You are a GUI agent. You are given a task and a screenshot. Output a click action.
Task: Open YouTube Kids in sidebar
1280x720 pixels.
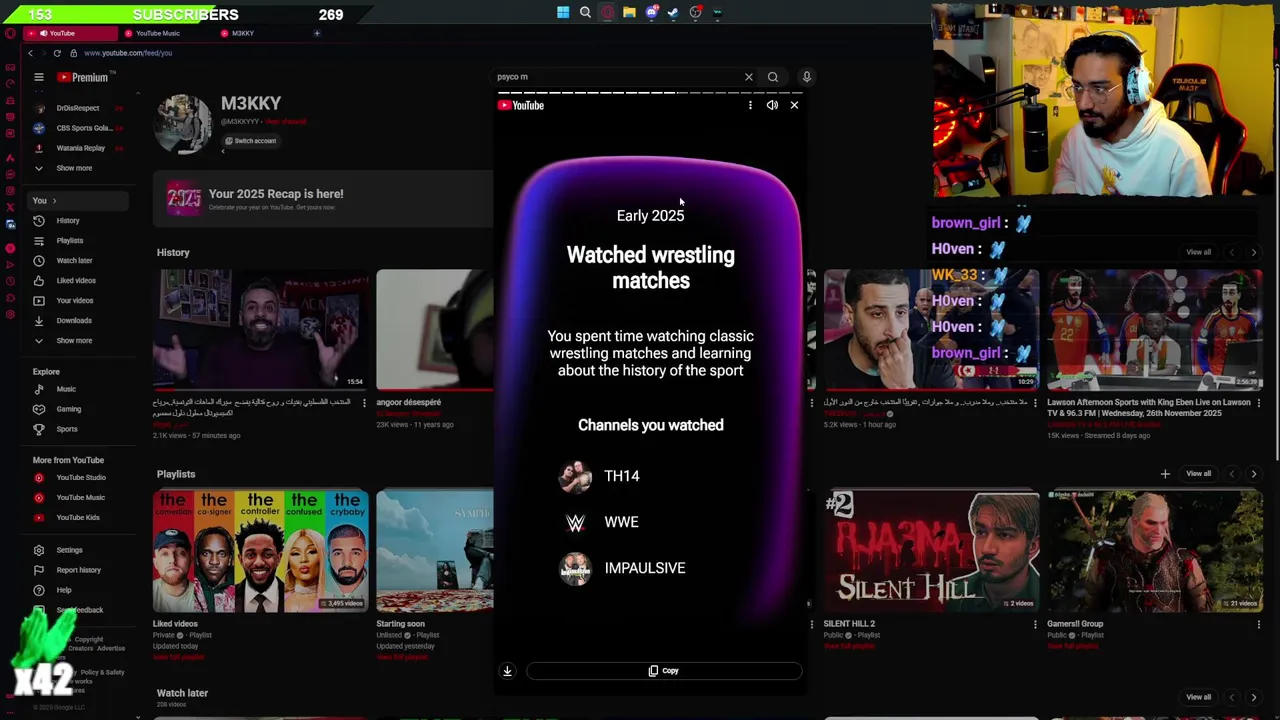point(77,518)
